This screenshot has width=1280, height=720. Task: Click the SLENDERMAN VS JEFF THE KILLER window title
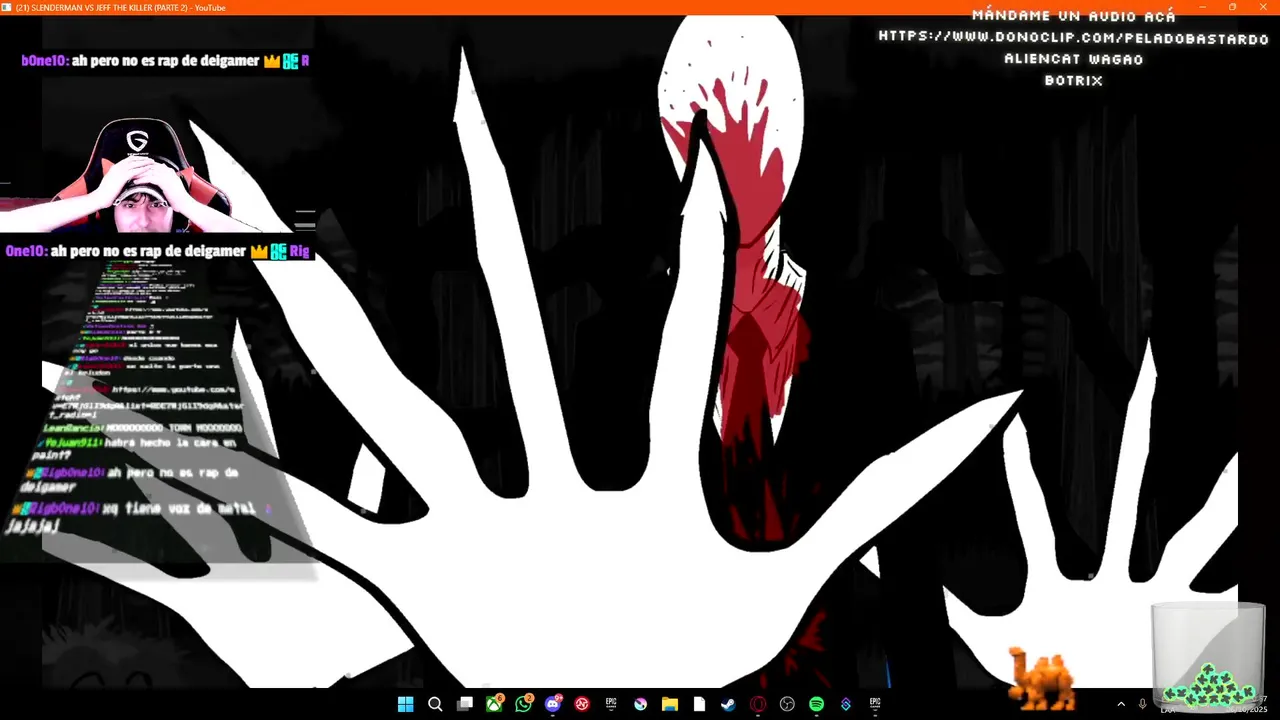click(x=120, y=7)
